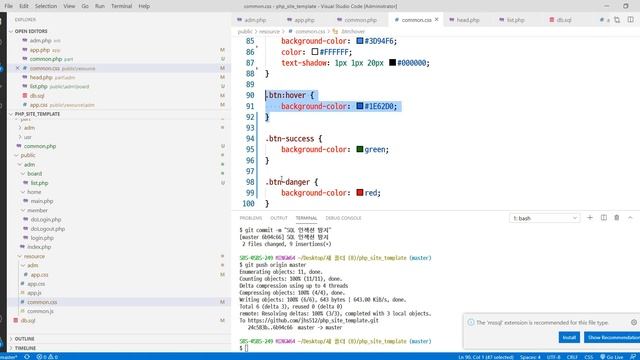
Task: Open the github.com repository link in terminal
Action: (x=313, y=320)
